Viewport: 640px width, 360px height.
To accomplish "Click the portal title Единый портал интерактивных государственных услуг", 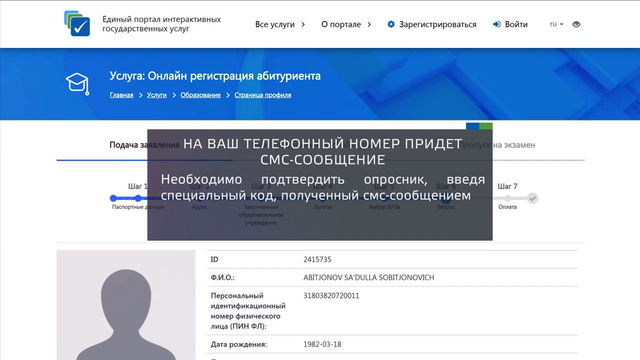I will coord(162,24).
